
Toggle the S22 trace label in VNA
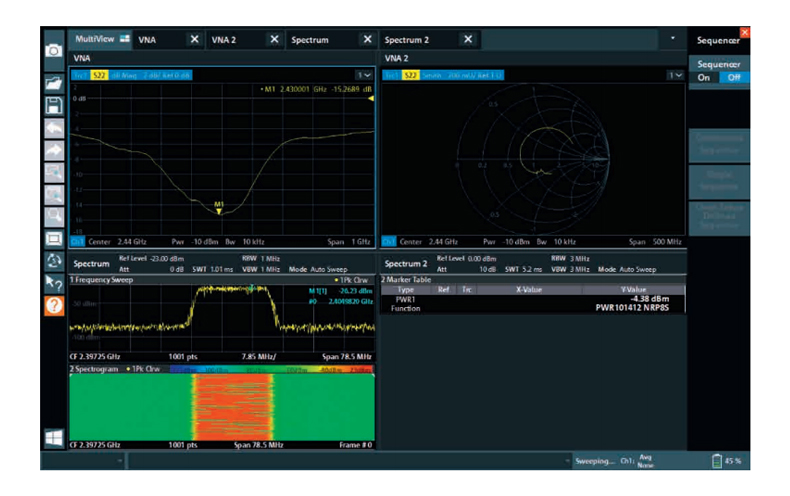100,75
